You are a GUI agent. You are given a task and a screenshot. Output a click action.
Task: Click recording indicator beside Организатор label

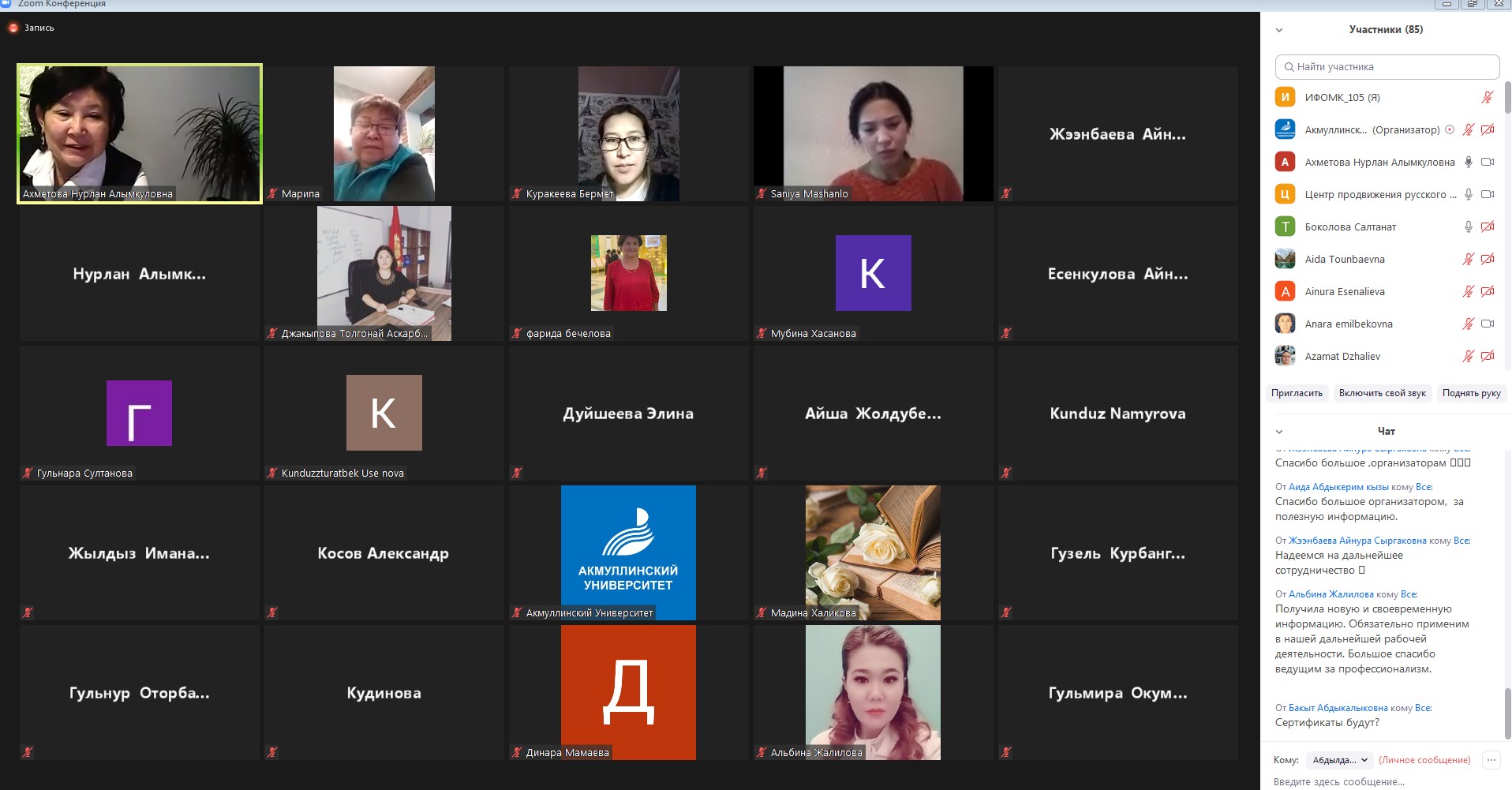tap(1450, 130)
